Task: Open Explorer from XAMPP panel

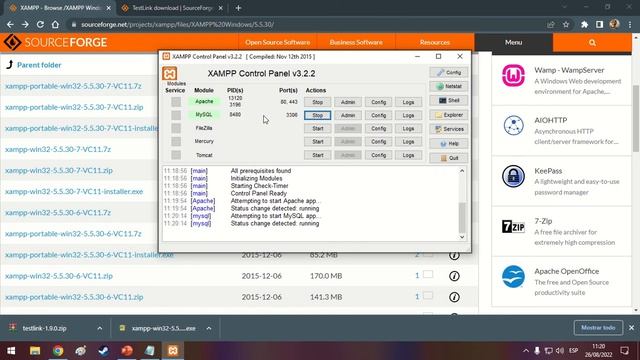Action: point(449,115)
